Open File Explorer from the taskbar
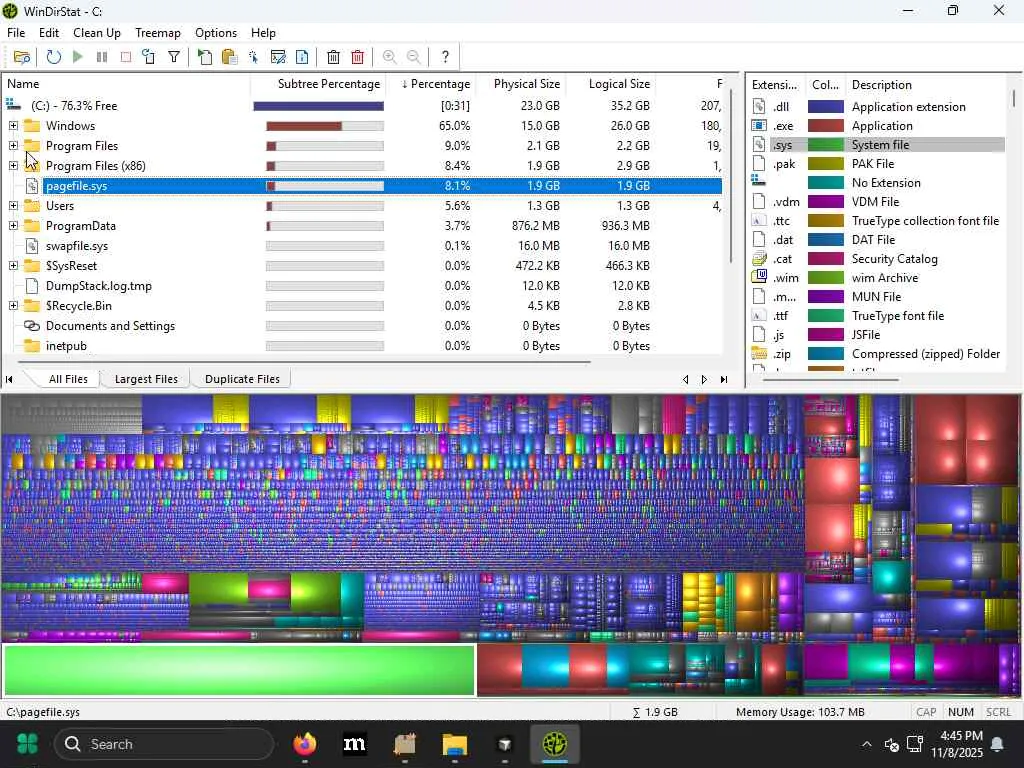 point(455,744)
